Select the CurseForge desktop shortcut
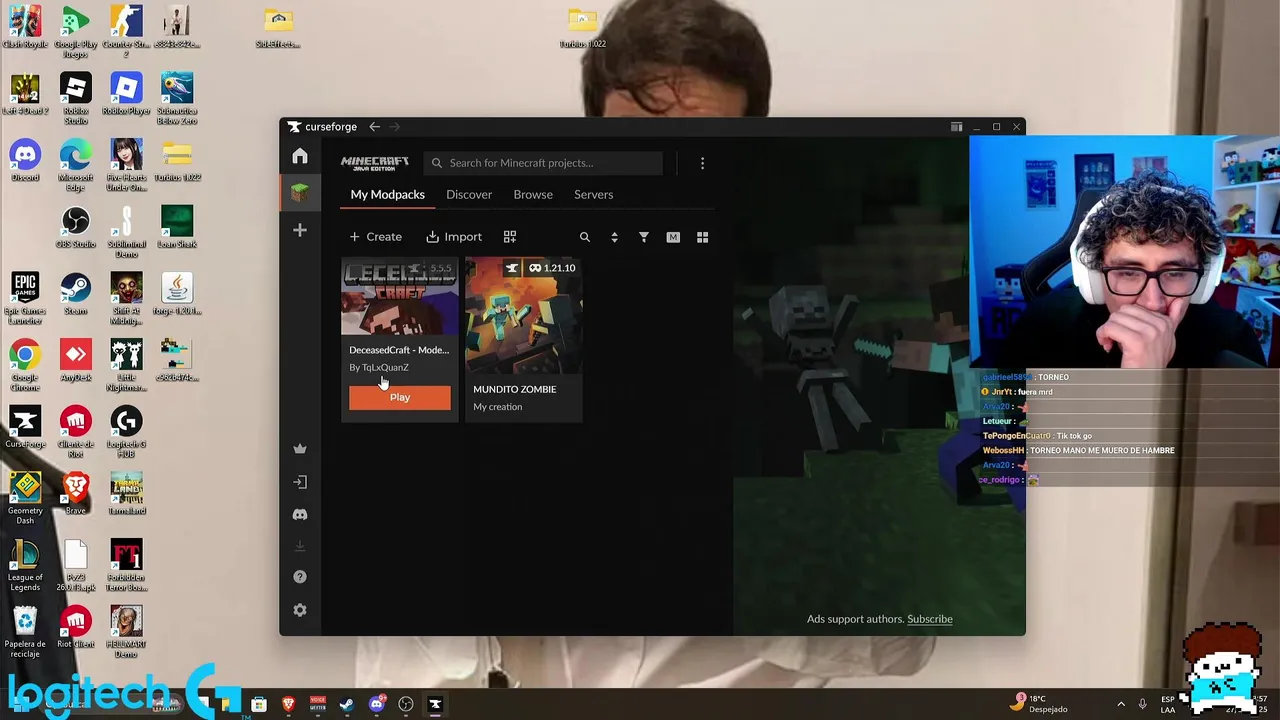 tap(25, 427)
